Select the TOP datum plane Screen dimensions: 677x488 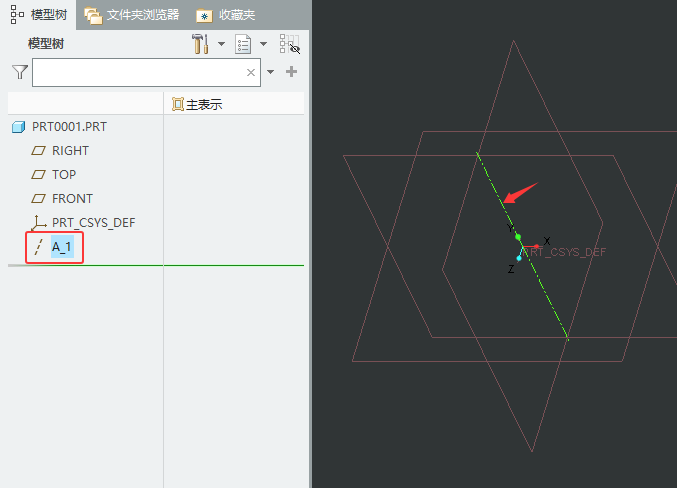(x=64, y=174)
